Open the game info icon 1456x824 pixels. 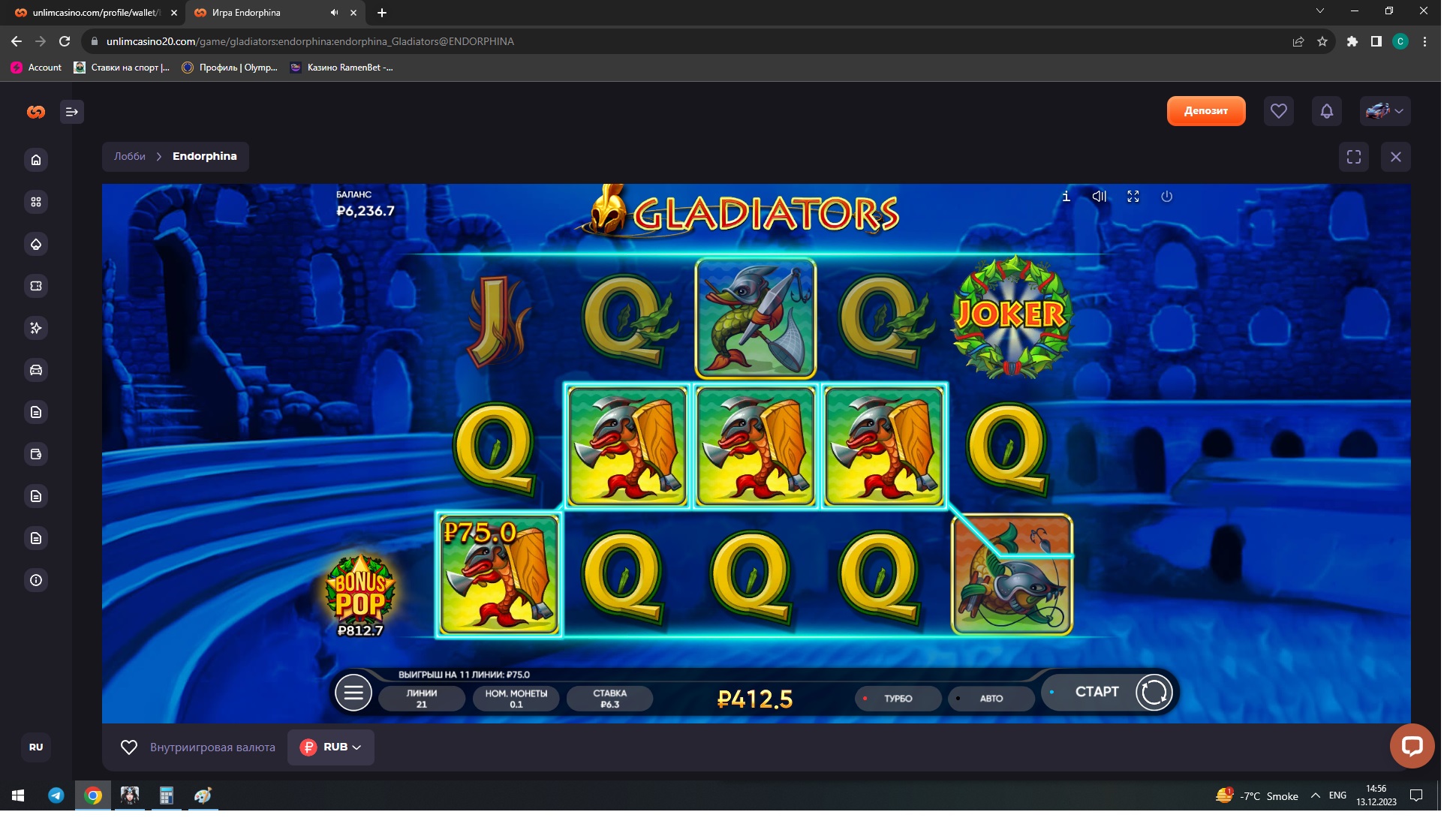click(1066, 197)
